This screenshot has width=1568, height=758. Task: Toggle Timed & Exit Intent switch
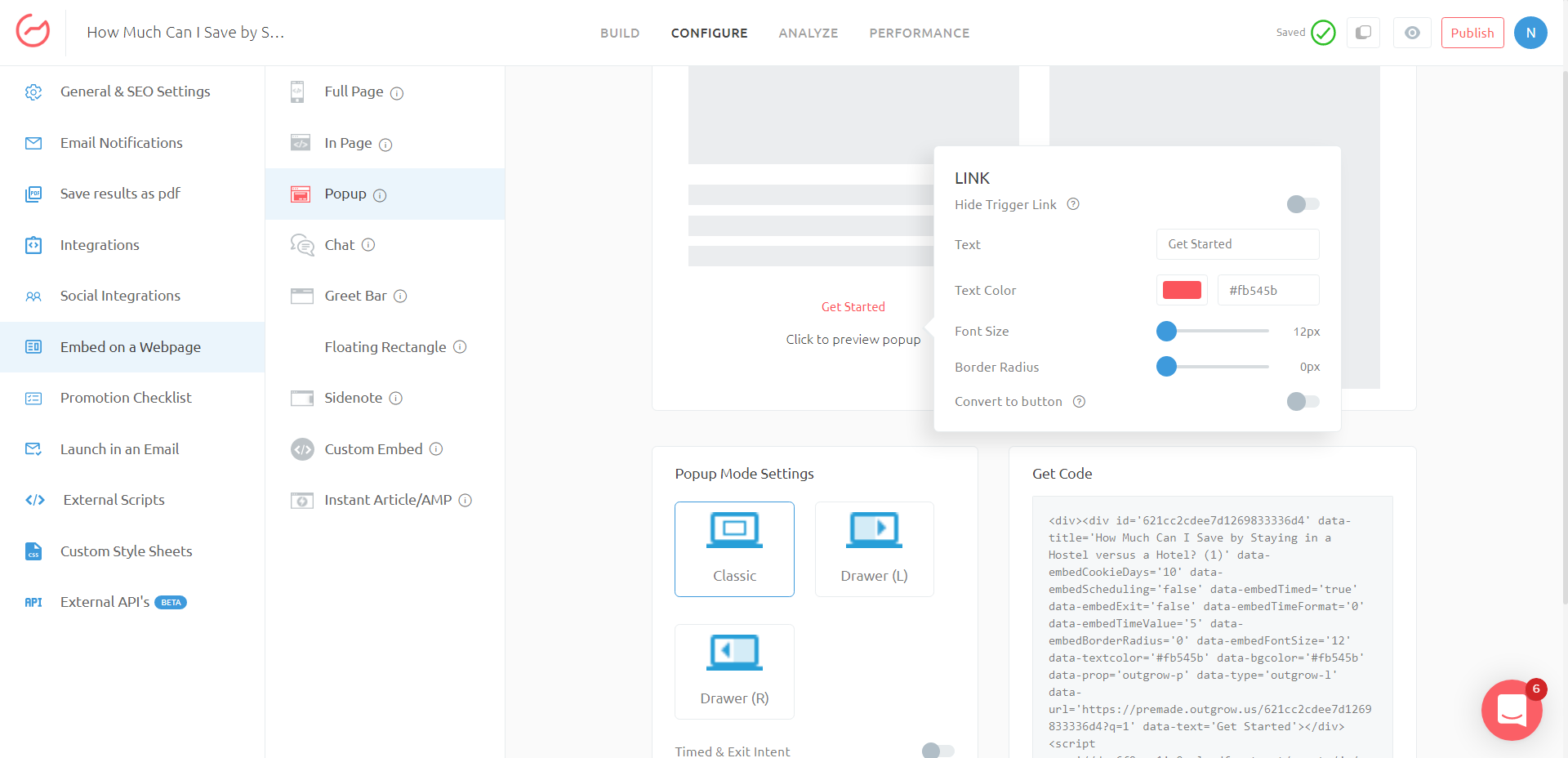(x=938, y=751)
